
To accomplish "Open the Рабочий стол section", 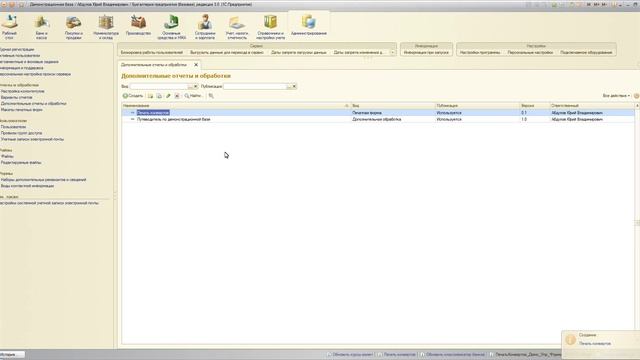I will (x=9, y=27).
